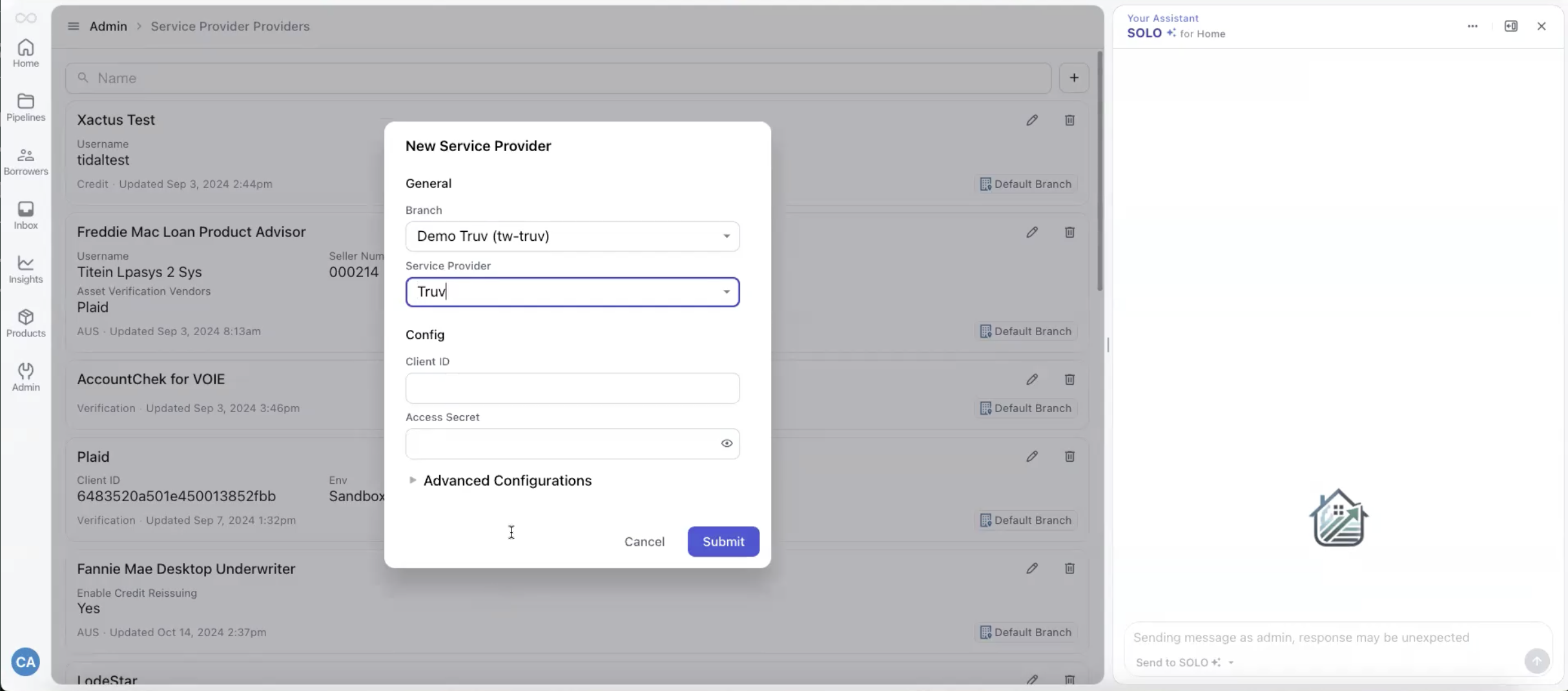1568x691 pixels.
Task: Click the AccountChek for VOIE title
Action: [x=151, y=379]
